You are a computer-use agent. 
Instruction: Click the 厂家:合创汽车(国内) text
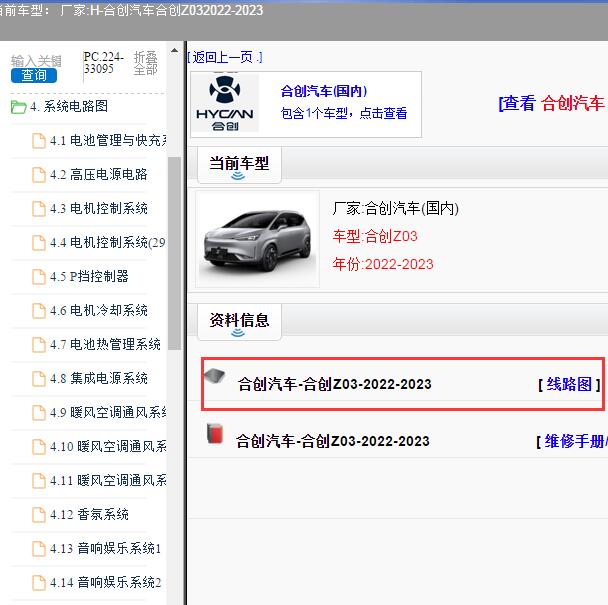tap(396, 209)
